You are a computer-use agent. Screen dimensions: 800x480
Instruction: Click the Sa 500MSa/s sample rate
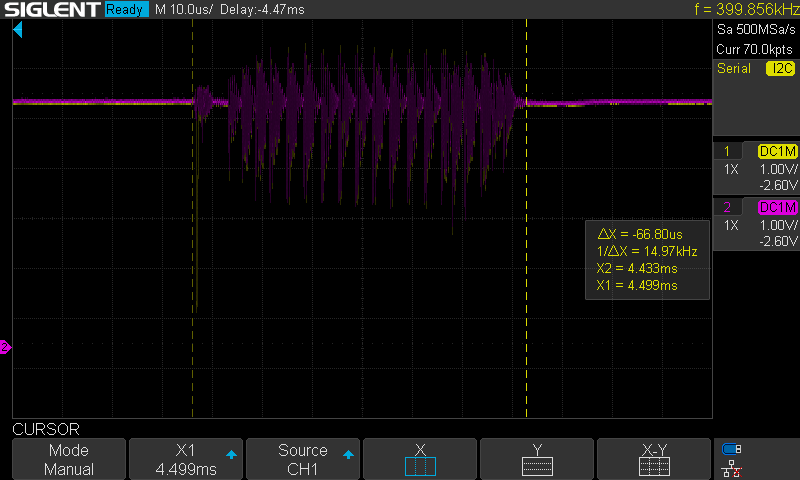pyautogui.click(x=756, y=30)
